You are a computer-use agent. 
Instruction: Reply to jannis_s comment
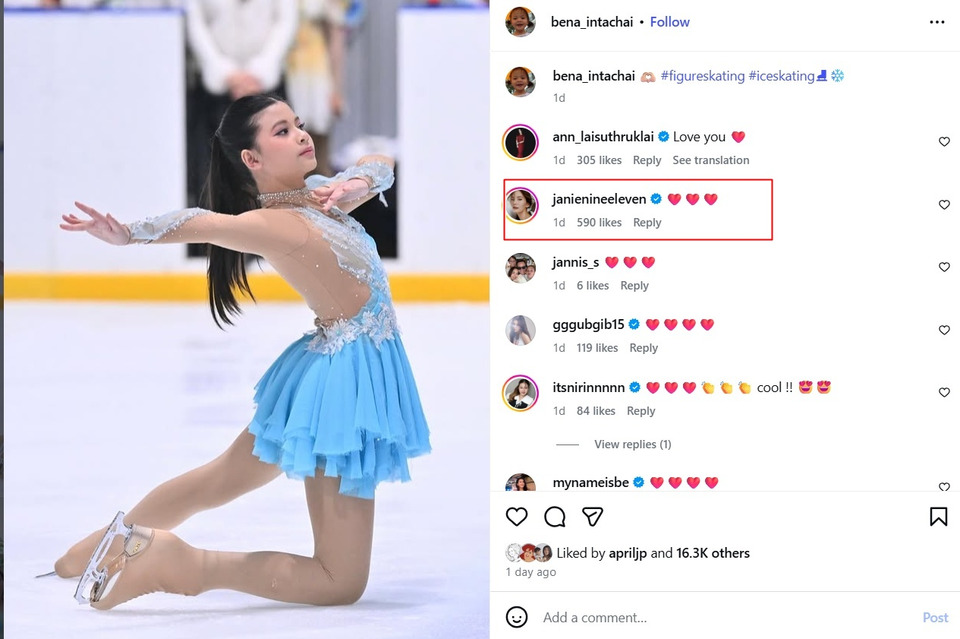pyautogui.click(x=634, y=286)
